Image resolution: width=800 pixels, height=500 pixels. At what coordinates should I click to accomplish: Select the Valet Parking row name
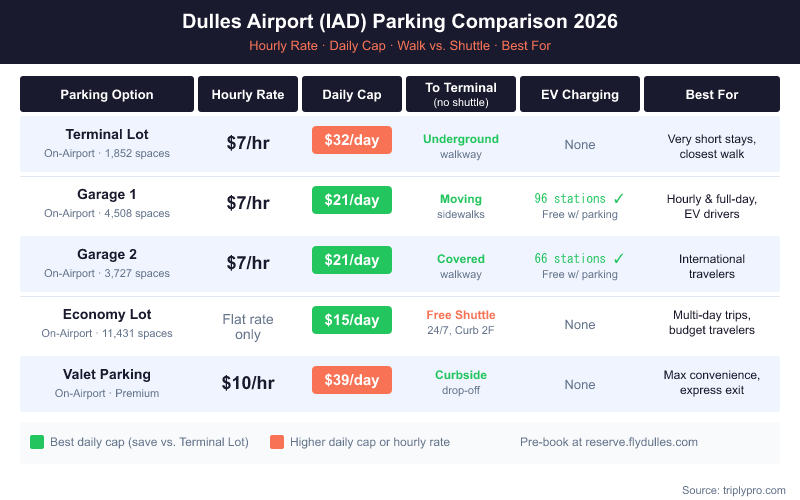coord(107,375)
